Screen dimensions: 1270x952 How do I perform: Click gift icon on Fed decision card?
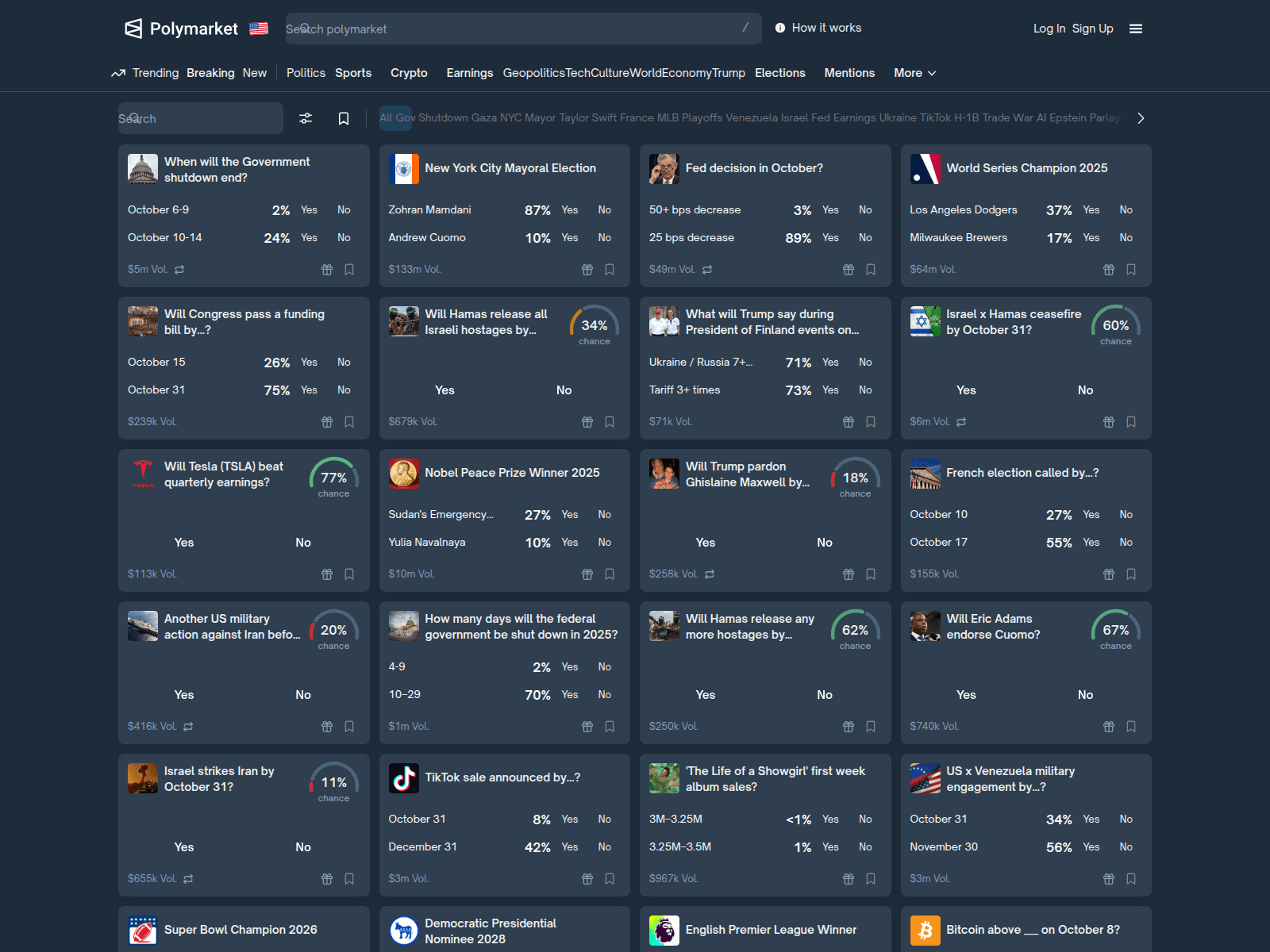(x=848, y=270)
